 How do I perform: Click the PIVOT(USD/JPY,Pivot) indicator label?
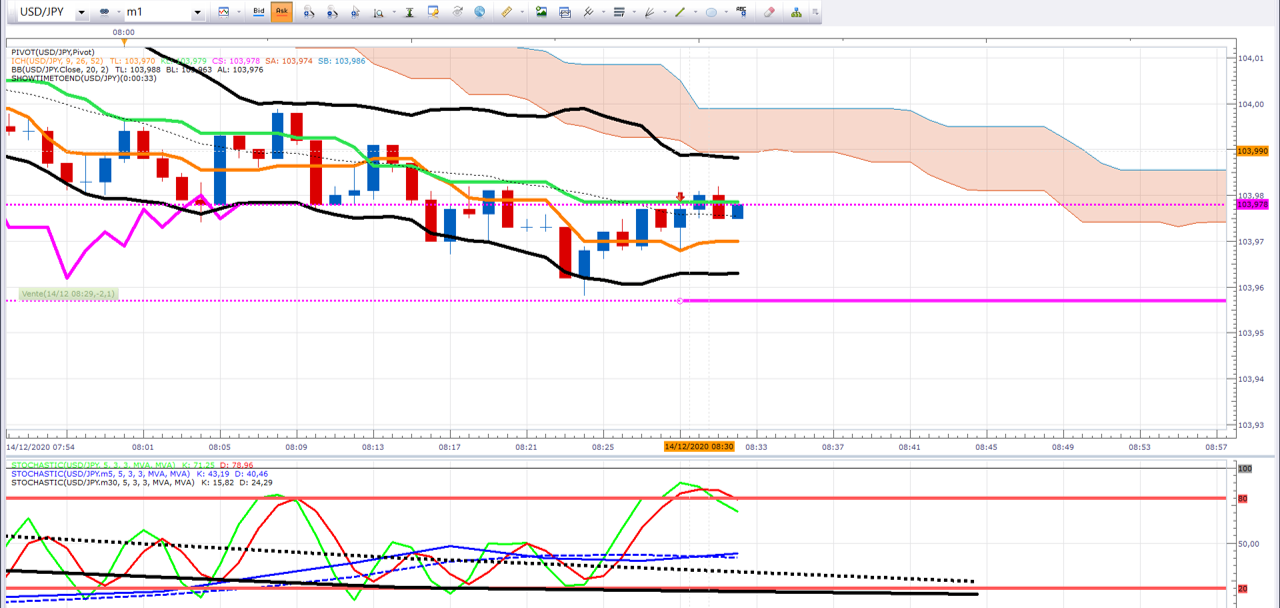tap(54, 51)
